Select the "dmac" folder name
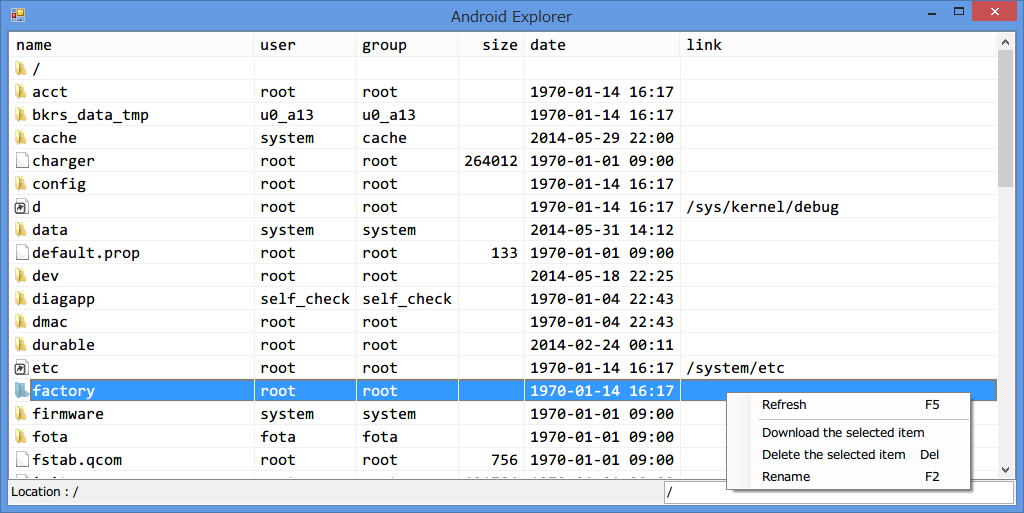Screen dimensions: 1024x513 point(50,322)
